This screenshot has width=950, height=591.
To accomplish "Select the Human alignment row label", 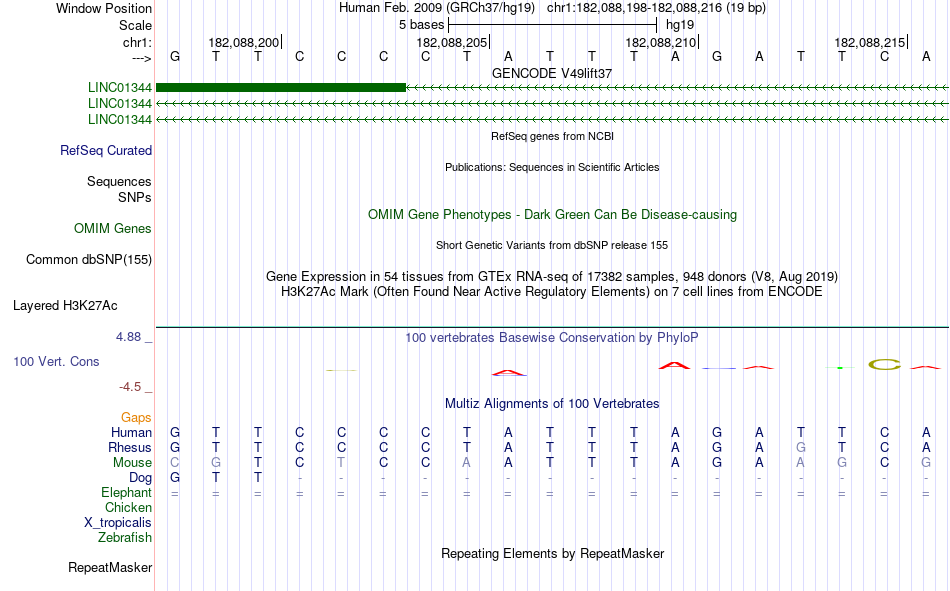I will click(131, 433).
